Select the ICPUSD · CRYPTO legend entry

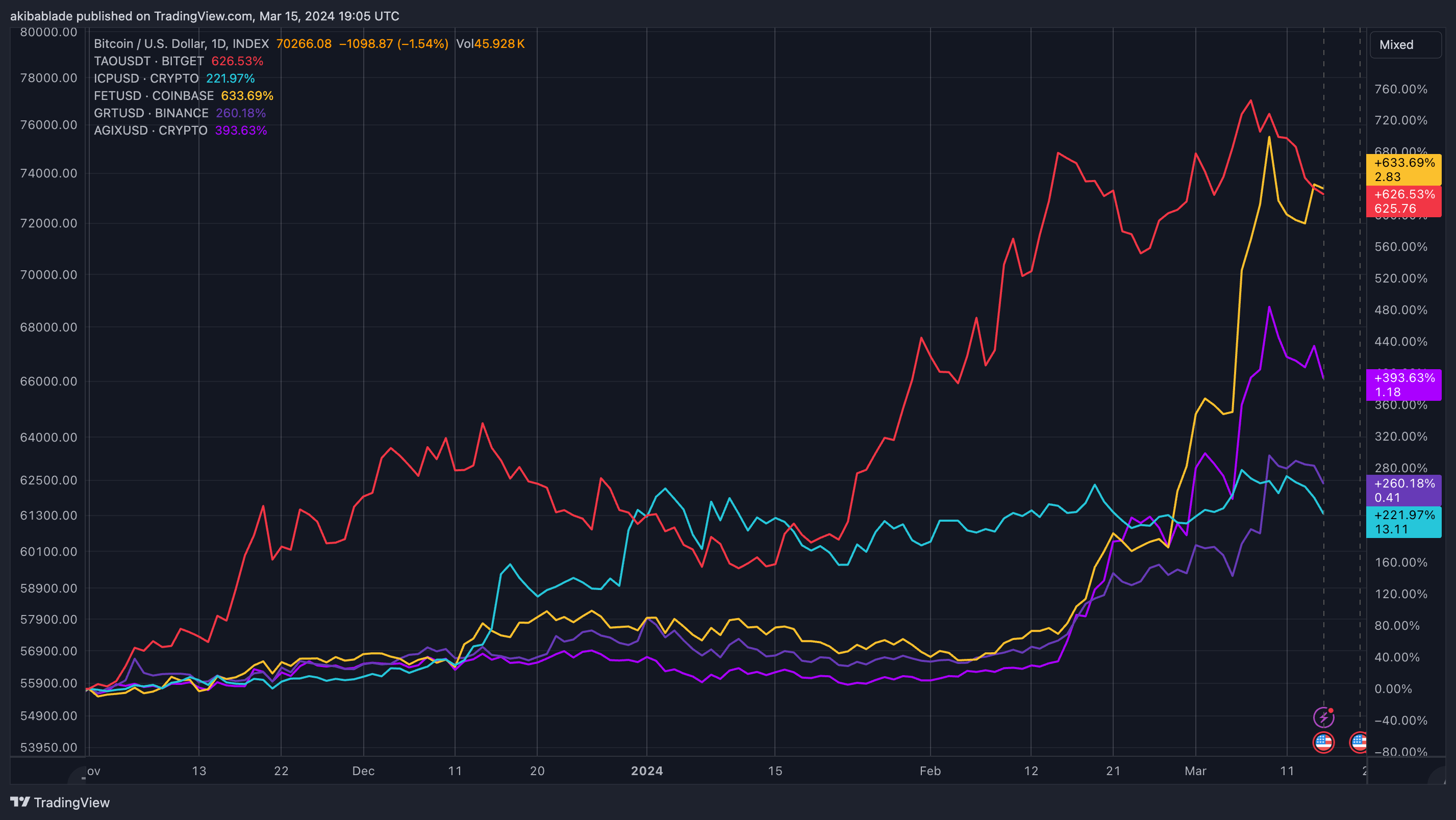click(146, 79)
